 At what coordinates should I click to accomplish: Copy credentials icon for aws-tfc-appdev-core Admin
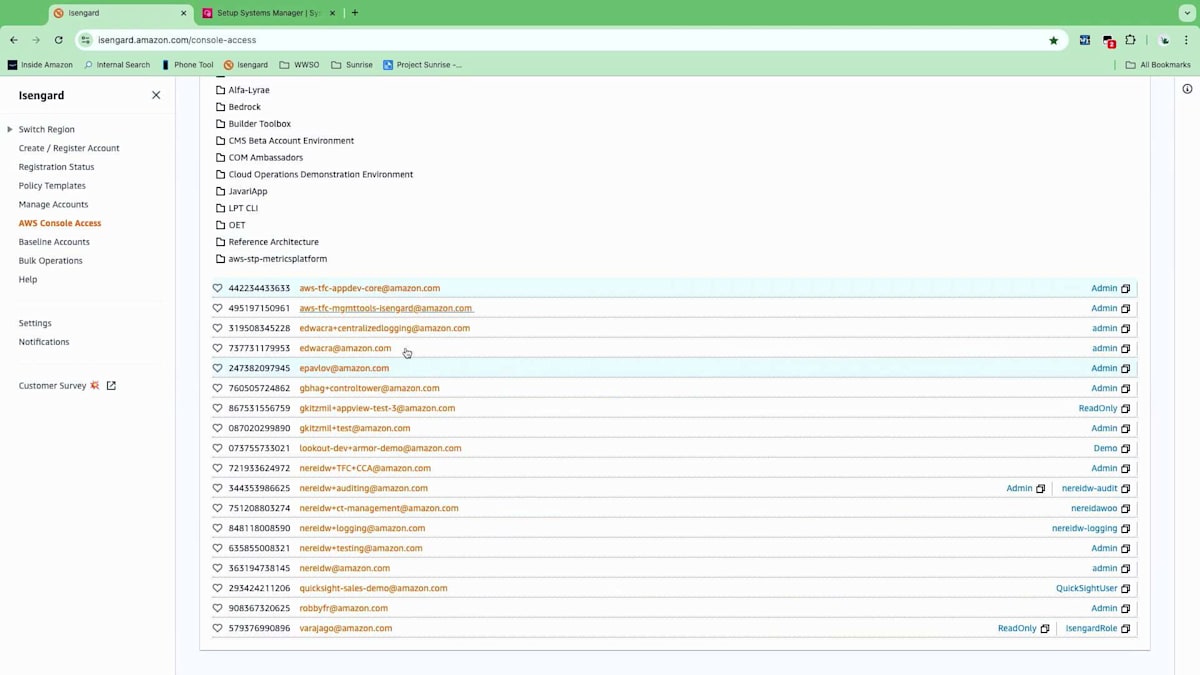(x=1125, y=289)
